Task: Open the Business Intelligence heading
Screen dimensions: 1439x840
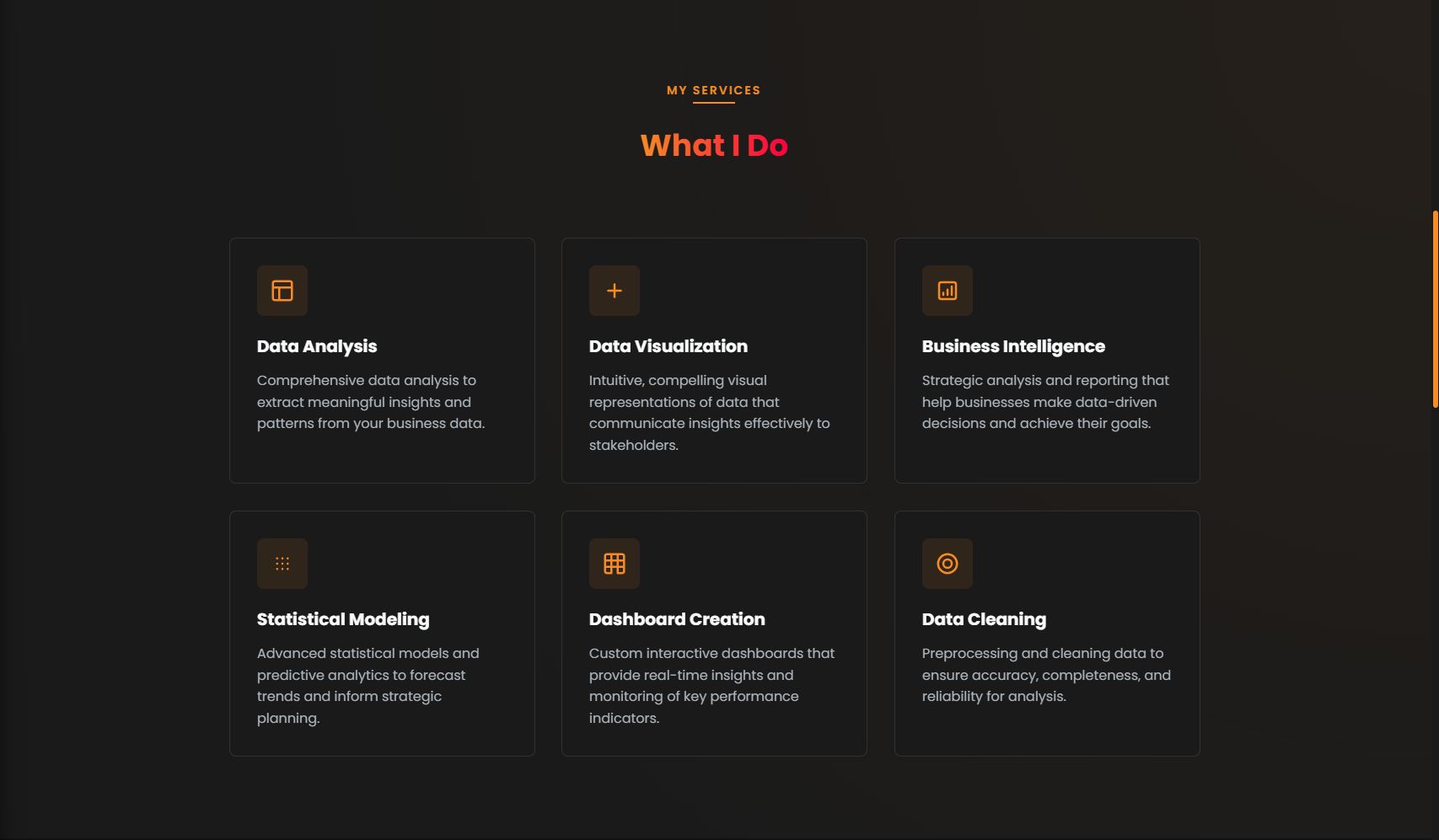Action: [1013, 346]
